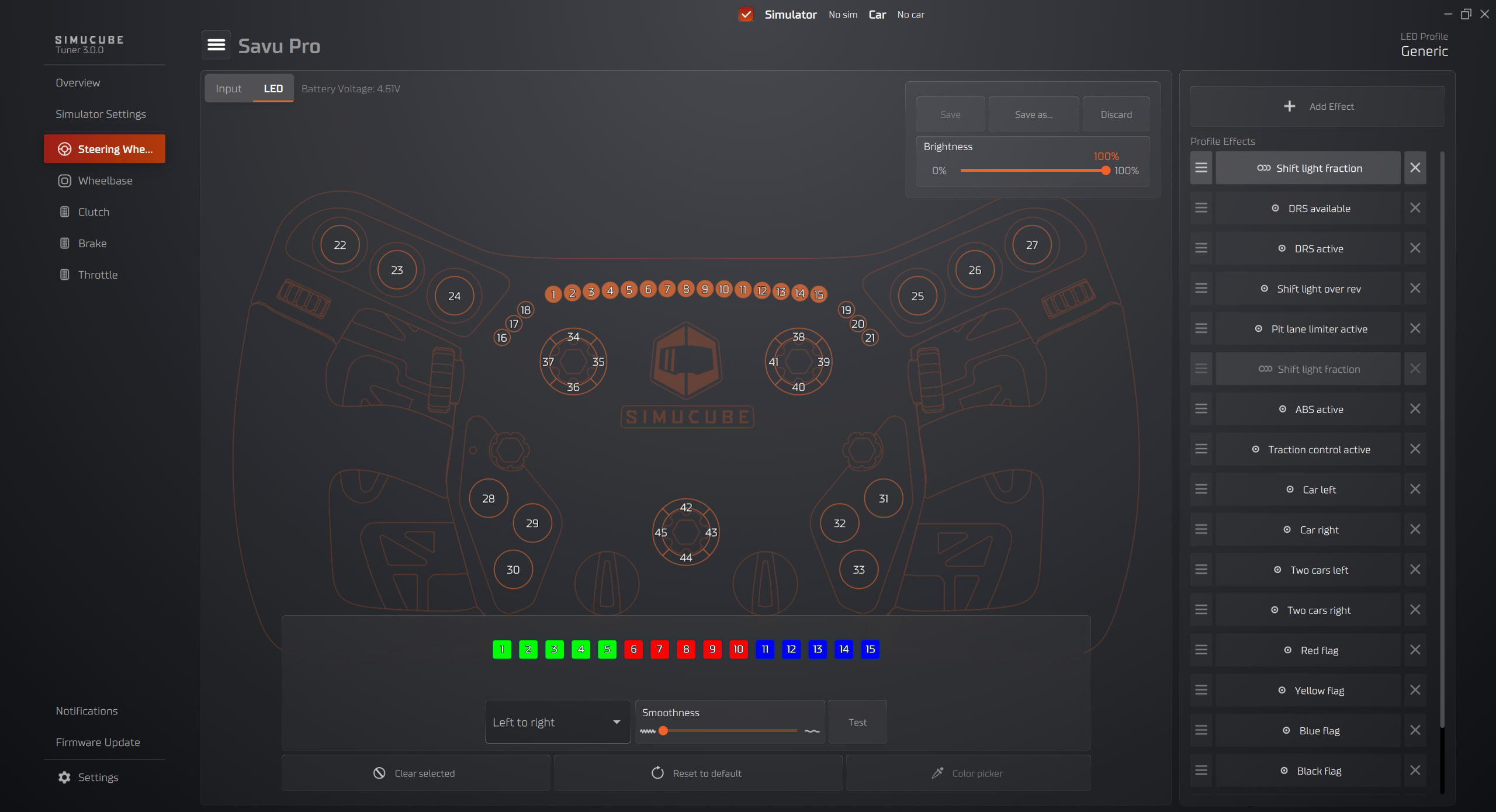
Task: Click Clear selected
Action: pyautogui.click(x=415, y=773)
